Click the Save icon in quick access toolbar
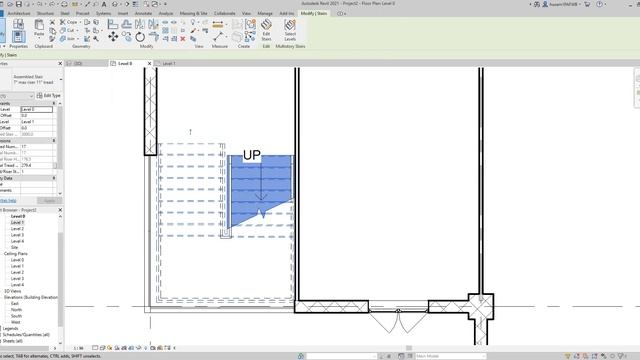The image size is (640, 360). pos(19,4)
